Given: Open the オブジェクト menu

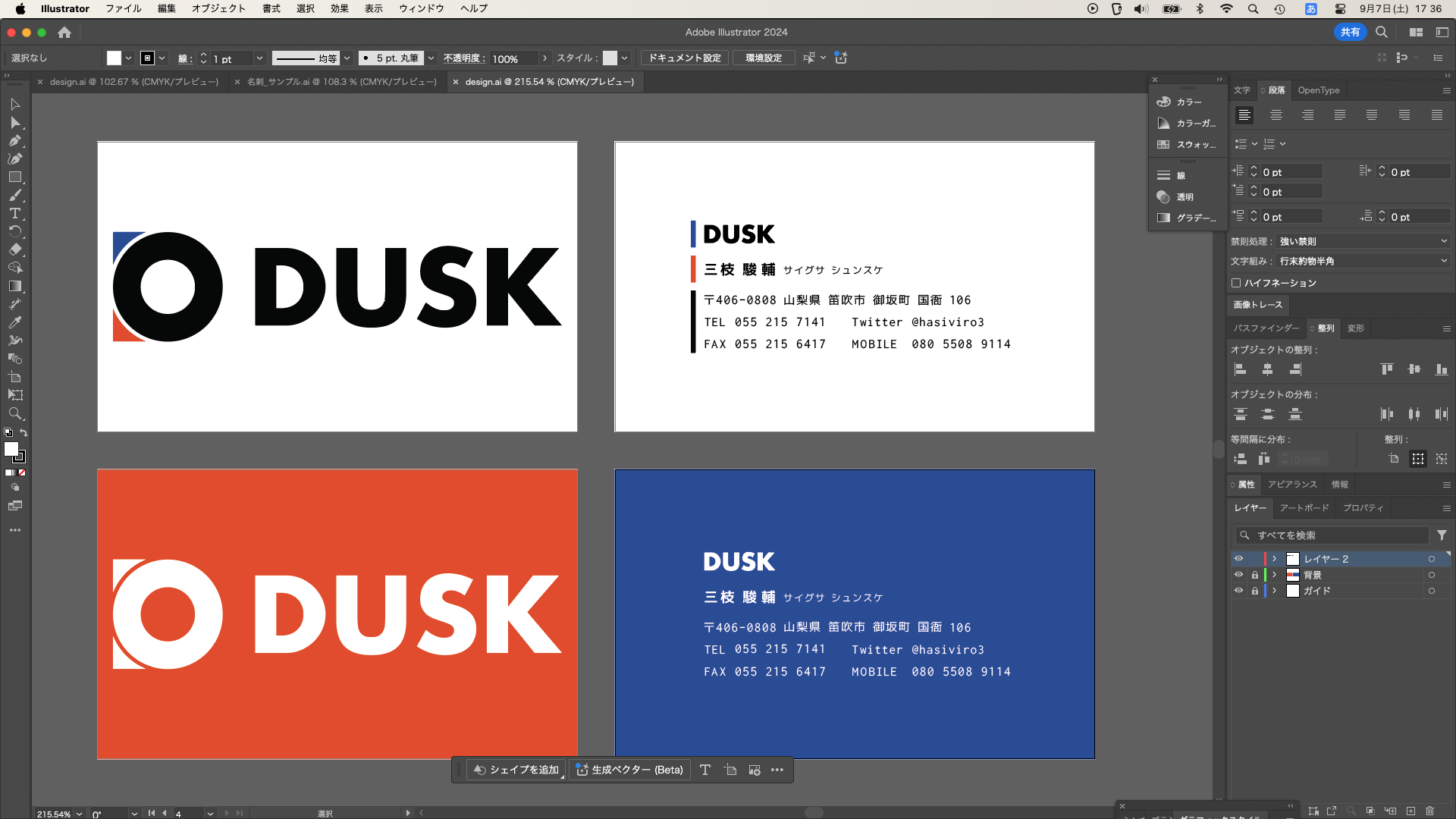Looking at the screenshot, I should coord(218,8).
